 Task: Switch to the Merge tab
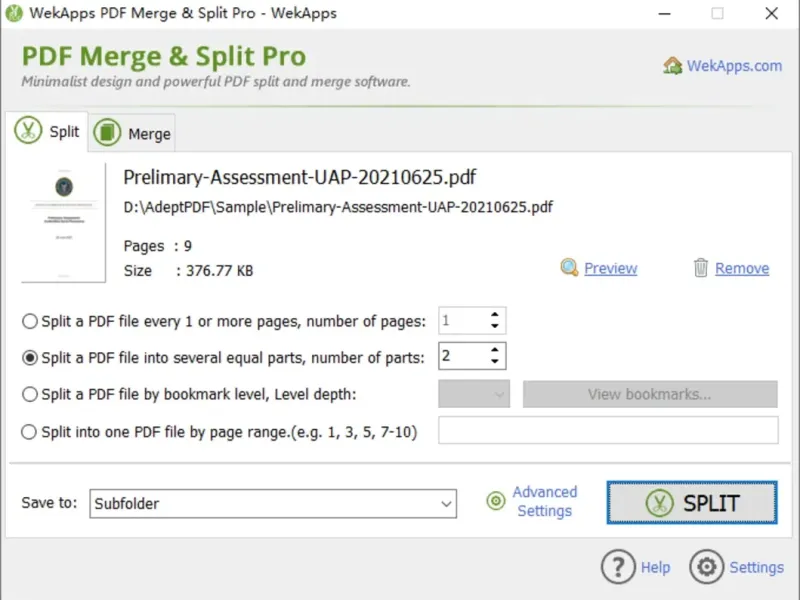[x=132, y=134]
